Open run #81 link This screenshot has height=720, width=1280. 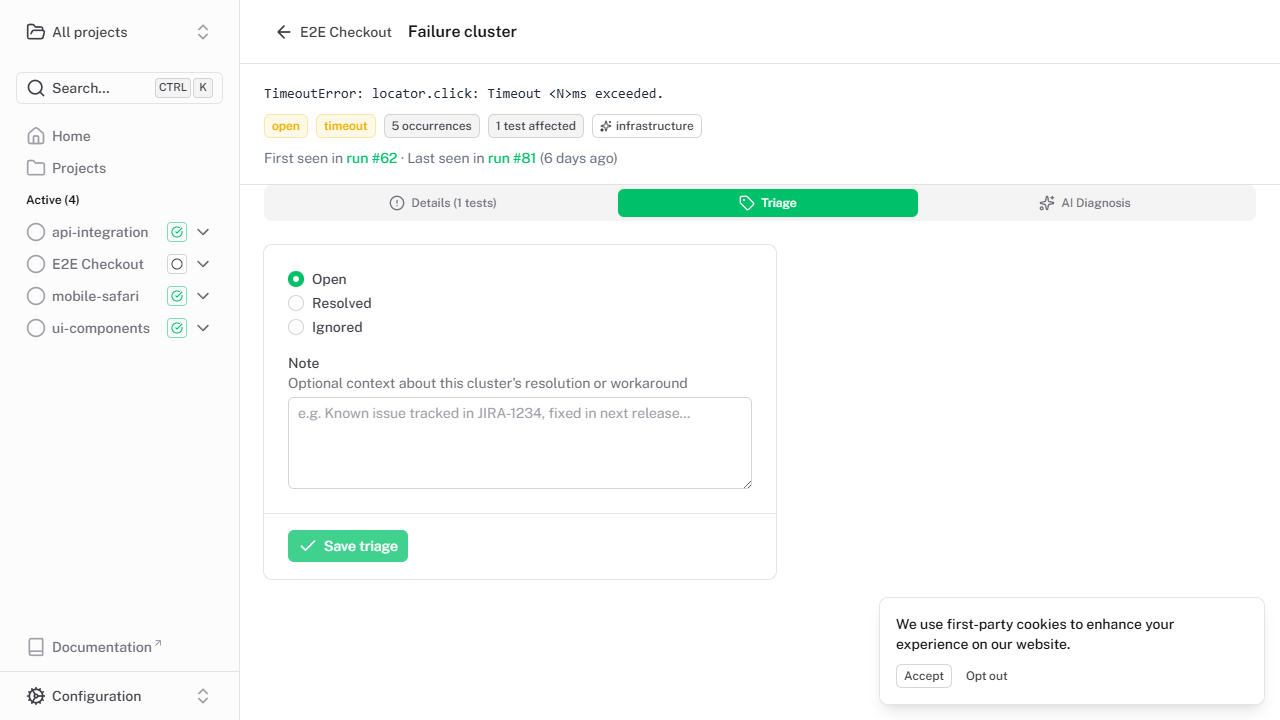(x=512, y=158)
